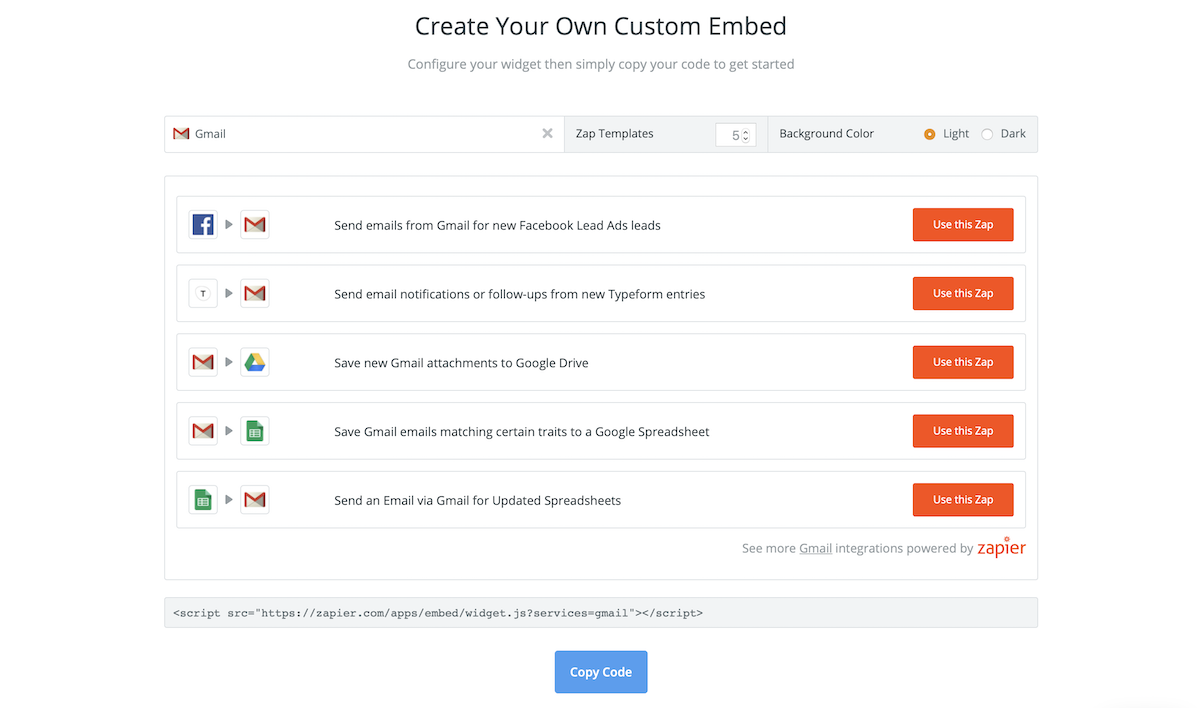The height and width of the screenshot is (708, 1200).
Task: Click 'Save new Gmail attachments to Google Drive'
Action: 461,363
